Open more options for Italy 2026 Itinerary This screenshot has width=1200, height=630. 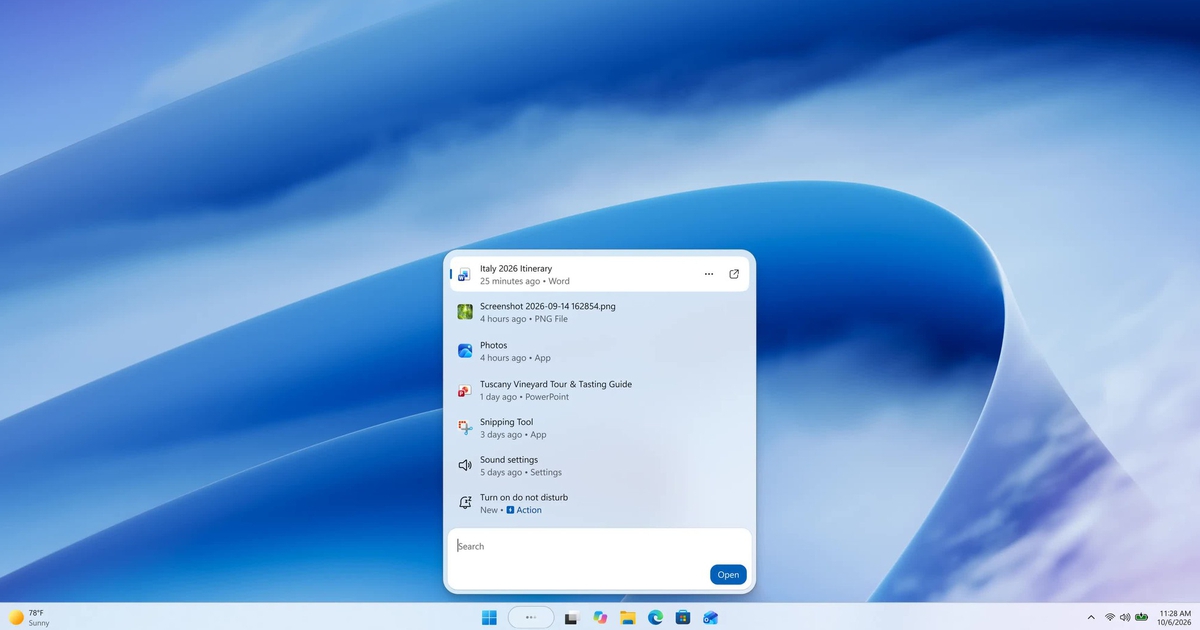point(709,274)
